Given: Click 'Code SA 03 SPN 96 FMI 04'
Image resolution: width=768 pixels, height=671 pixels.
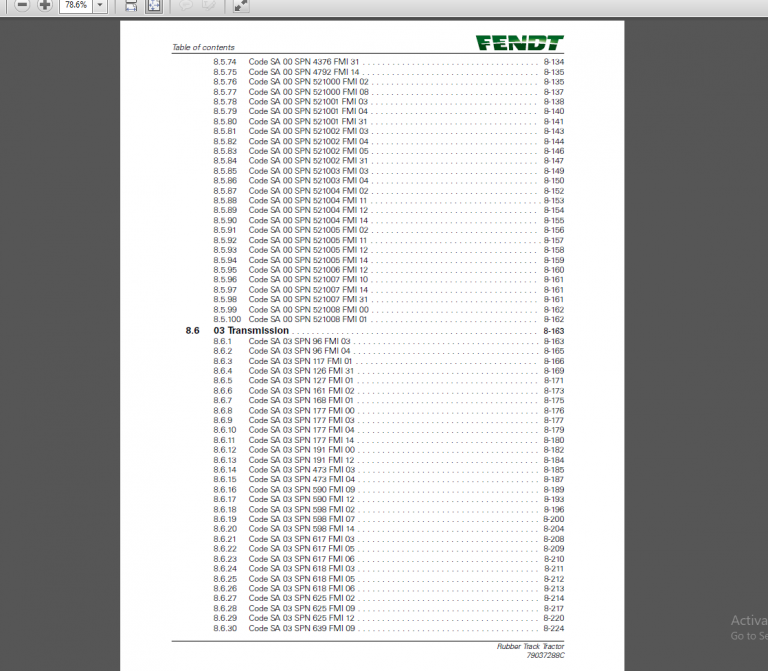Looking at the screenshot, I should (x=299, y=351).
